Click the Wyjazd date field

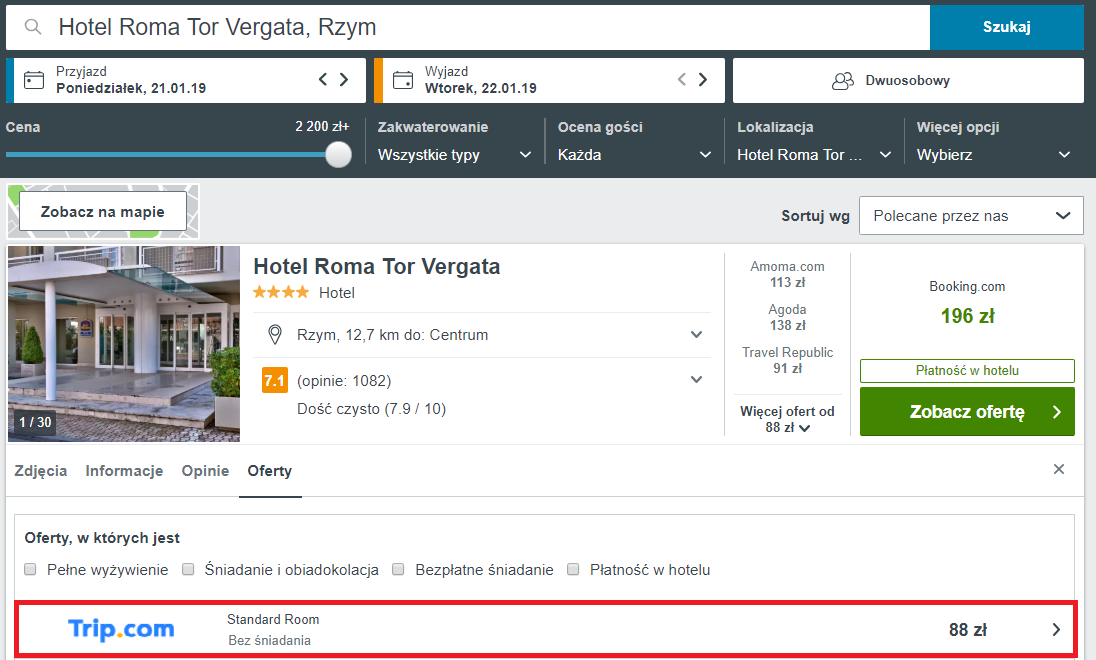pyautogui.click(x=549, y=80)
